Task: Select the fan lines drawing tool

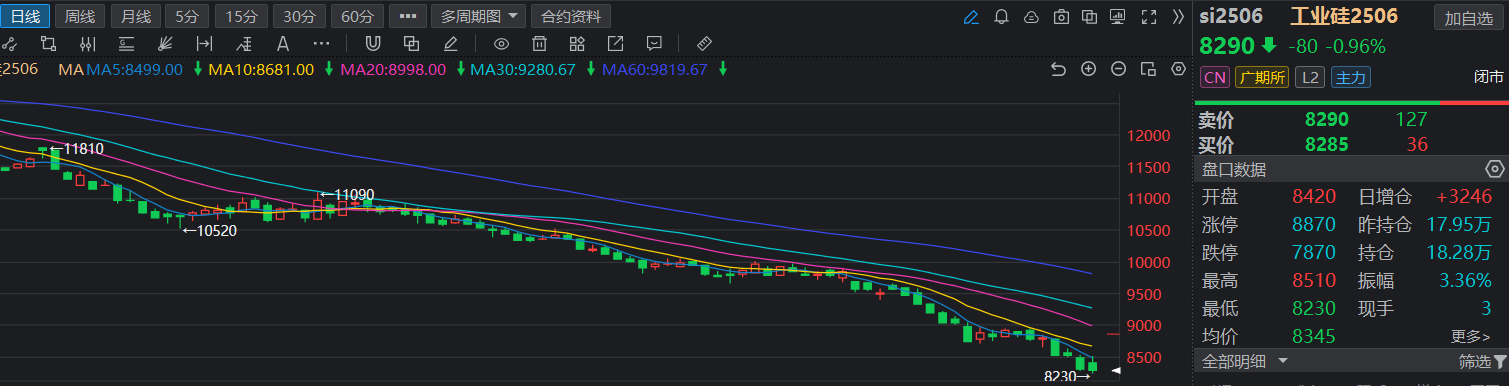Action: 165,43
